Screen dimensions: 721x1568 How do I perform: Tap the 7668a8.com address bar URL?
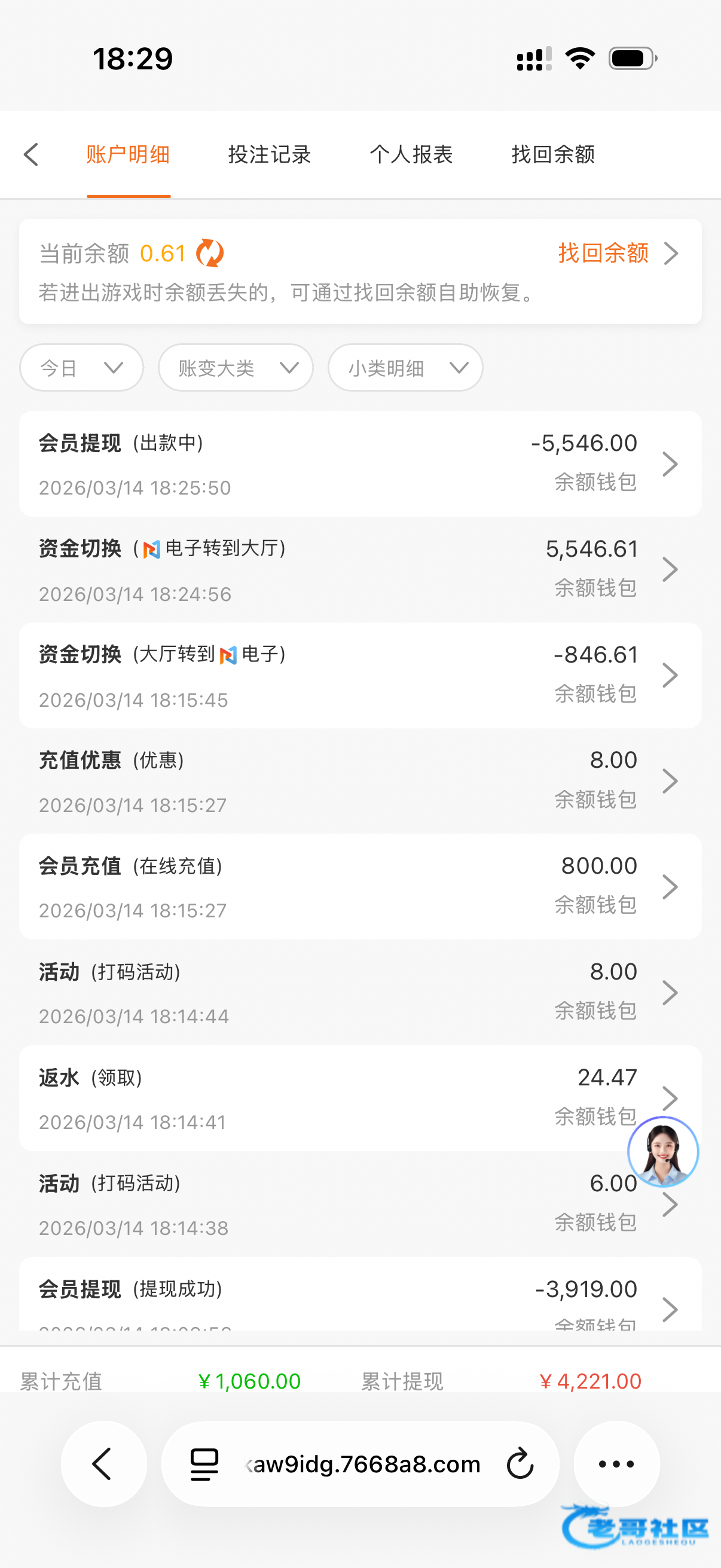point(365,1464)
